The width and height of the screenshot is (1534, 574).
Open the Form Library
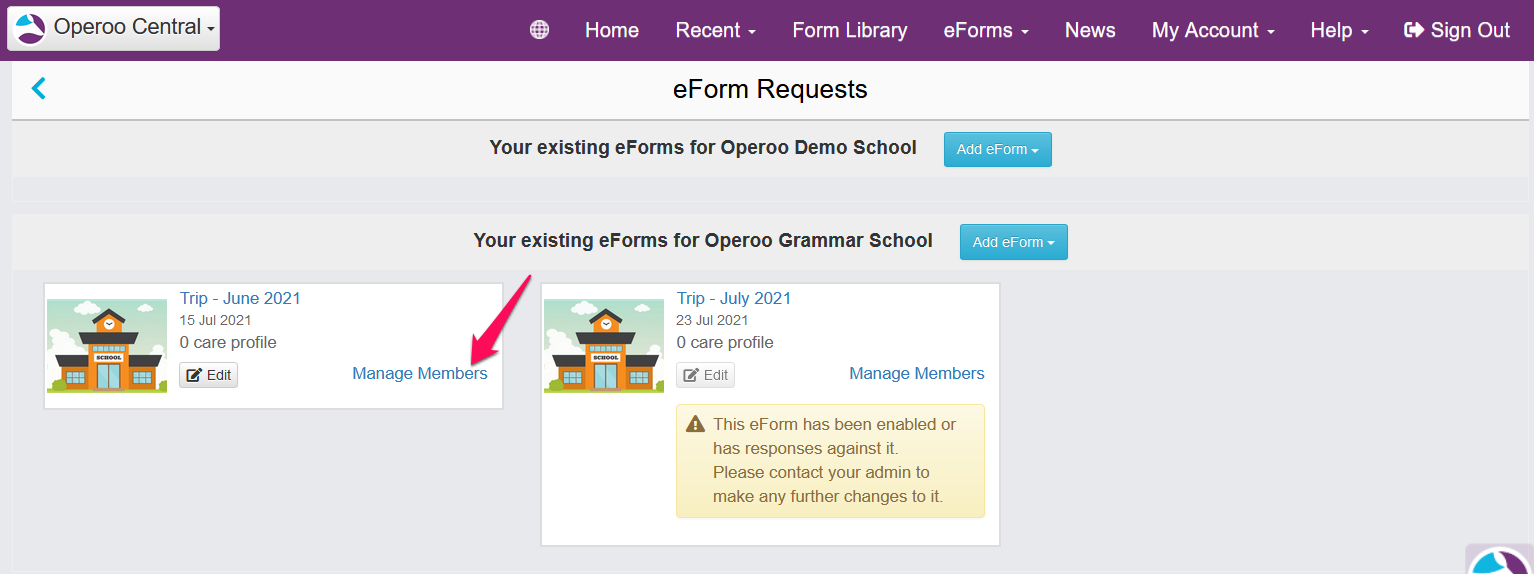pos(849,30)
